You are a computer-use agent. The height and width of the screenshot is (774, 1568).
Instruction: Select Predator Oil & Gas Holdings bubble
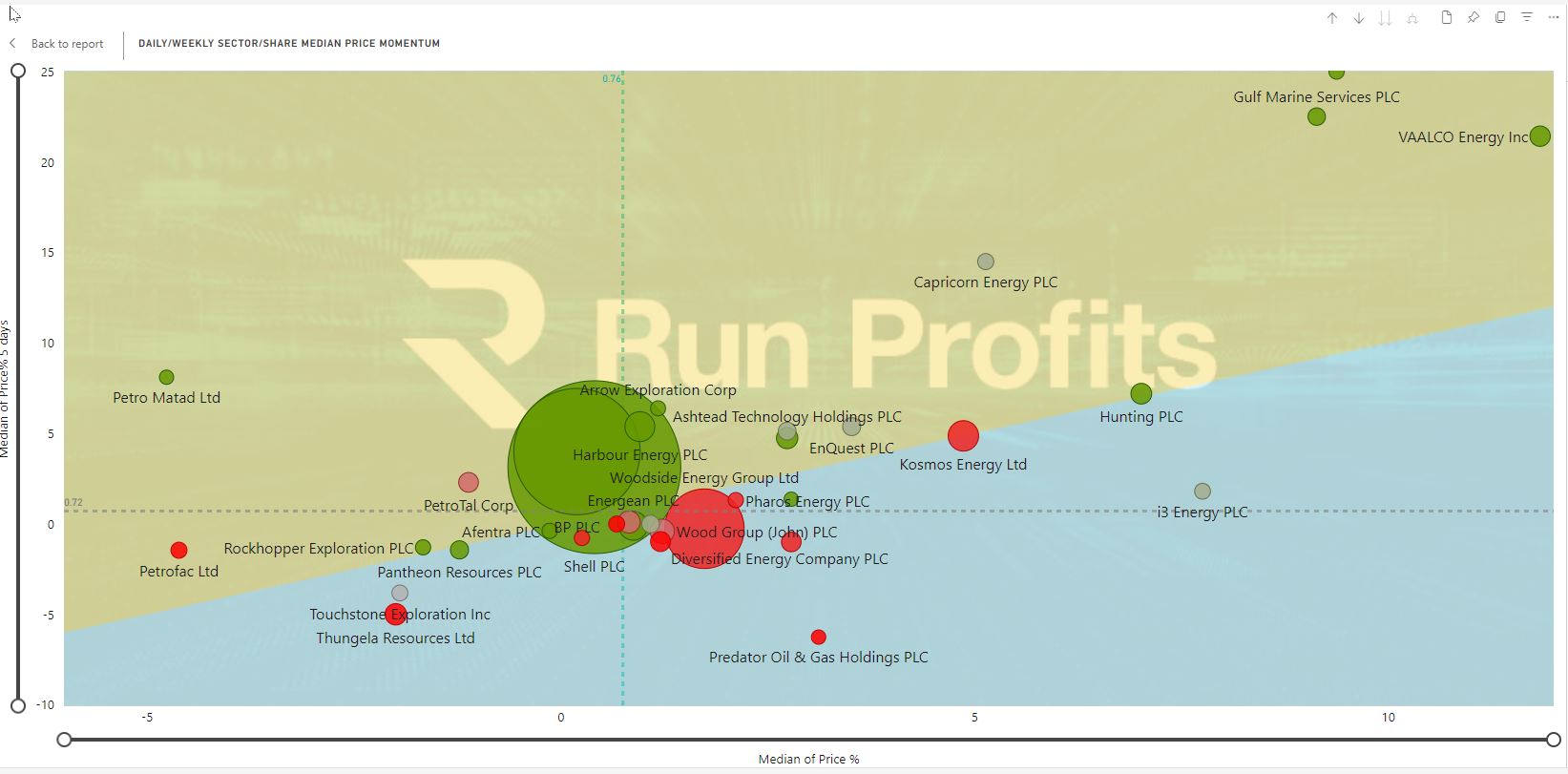pyautogui.click(x=818, y=638)
